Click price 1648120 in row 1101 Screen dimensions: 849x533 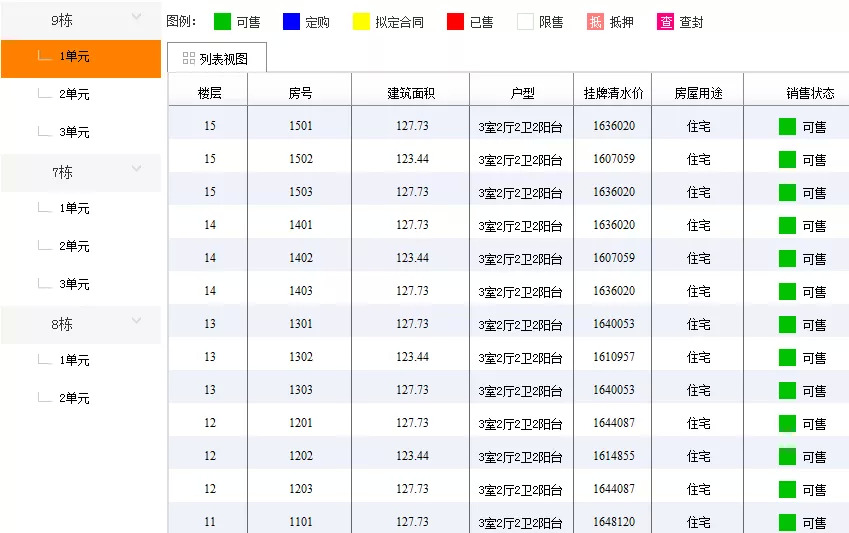coord(613,522)
